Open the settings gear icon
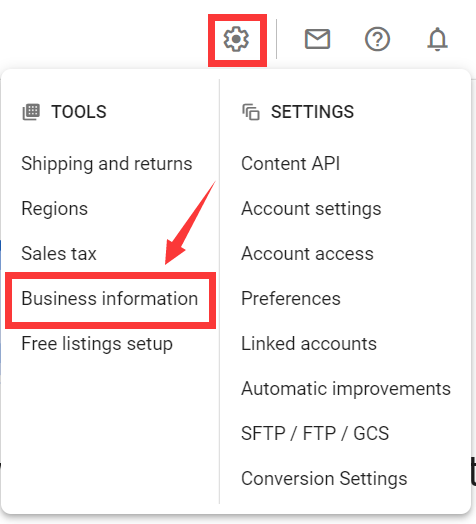 [x=236, y=39]
